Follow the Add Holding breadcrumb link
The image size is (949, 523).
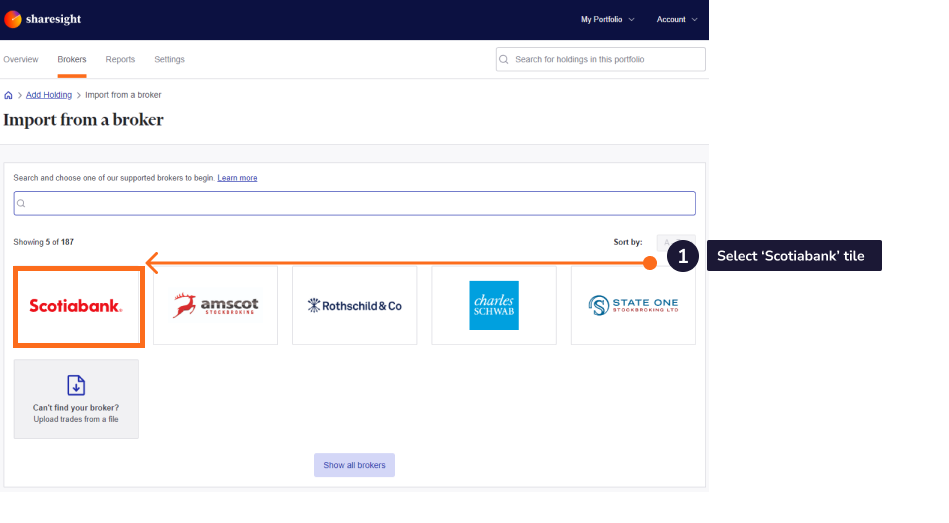[49, 95]
